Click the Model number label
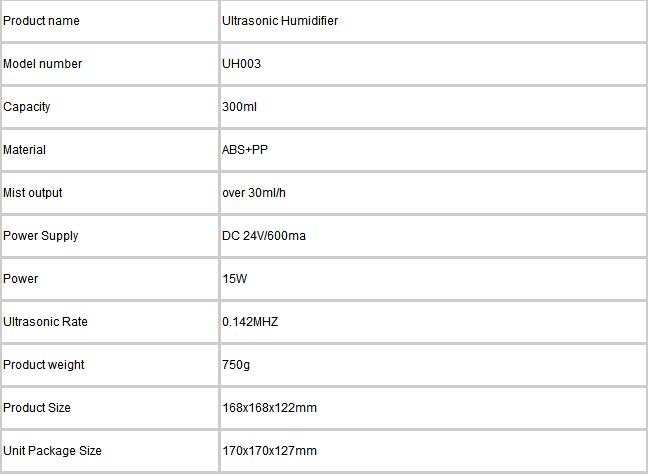The height and width of the screenshot is (475, 648). tap(43, 64)
